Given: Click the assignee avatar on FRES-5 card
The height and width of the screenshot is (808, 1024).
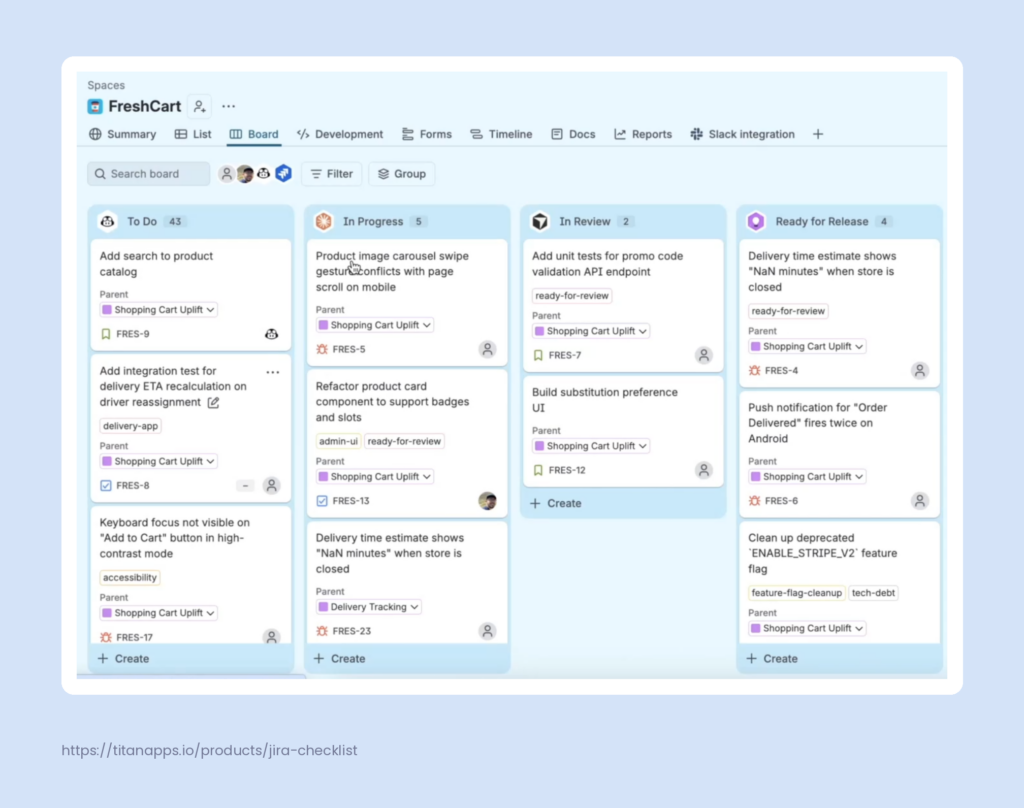Looking at the screenshot, I should [x=488, y=349].
